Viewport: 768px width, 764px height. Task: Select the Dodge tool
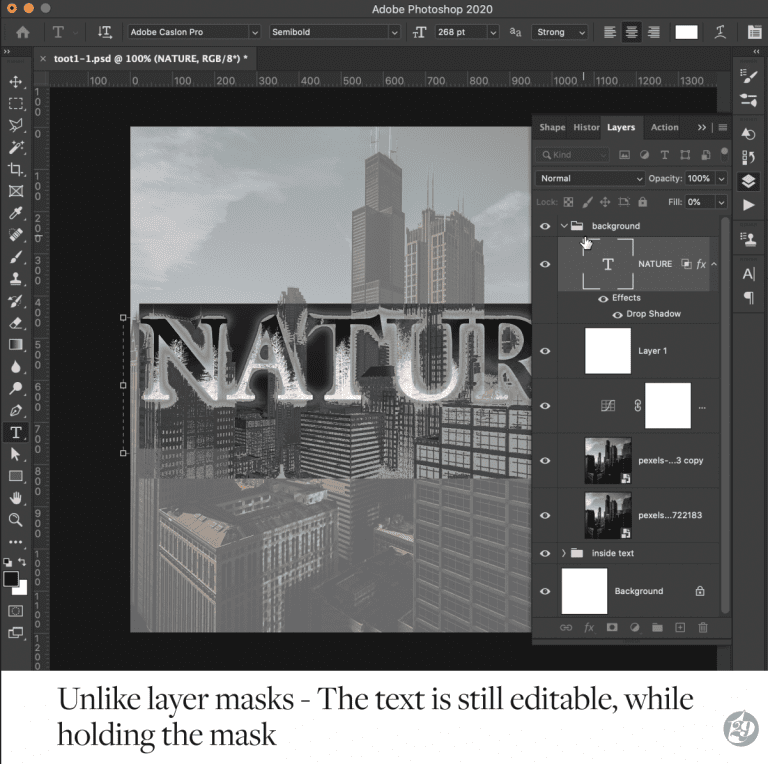click(16, 388)
